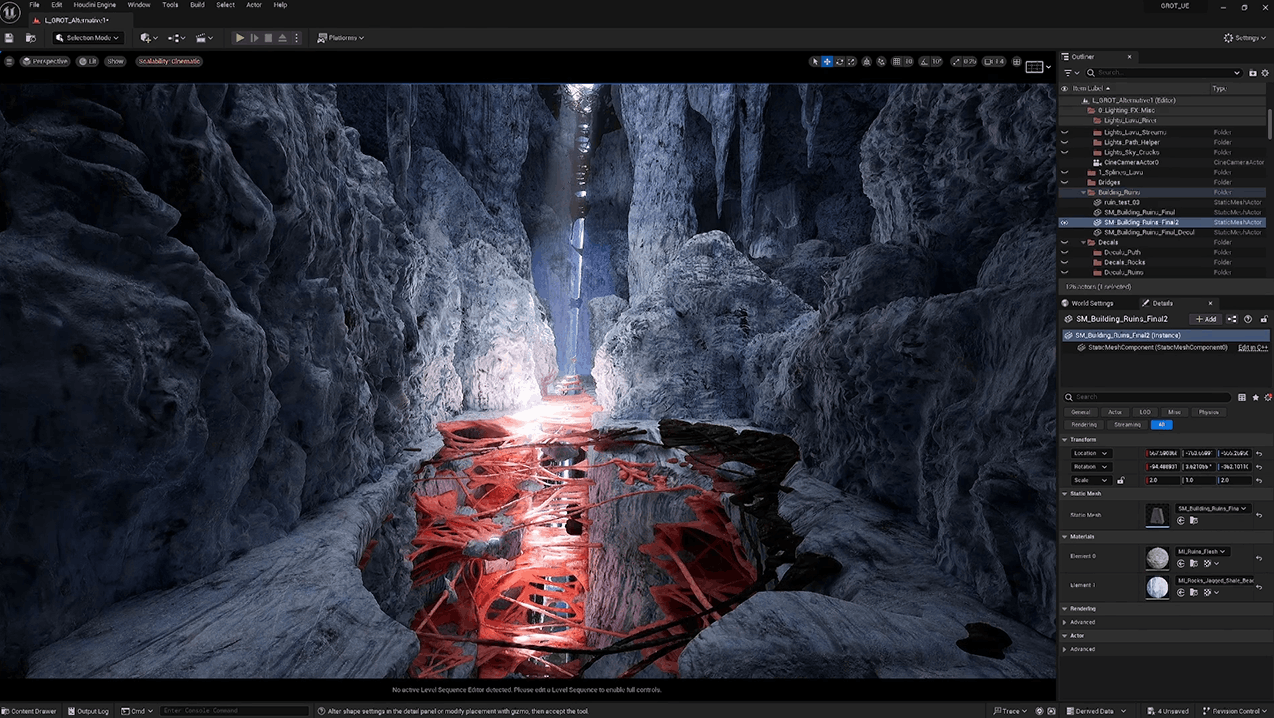Click the Details search field
The width and height of the screenshot is (1274, 718).
[x=1147, y=397]
